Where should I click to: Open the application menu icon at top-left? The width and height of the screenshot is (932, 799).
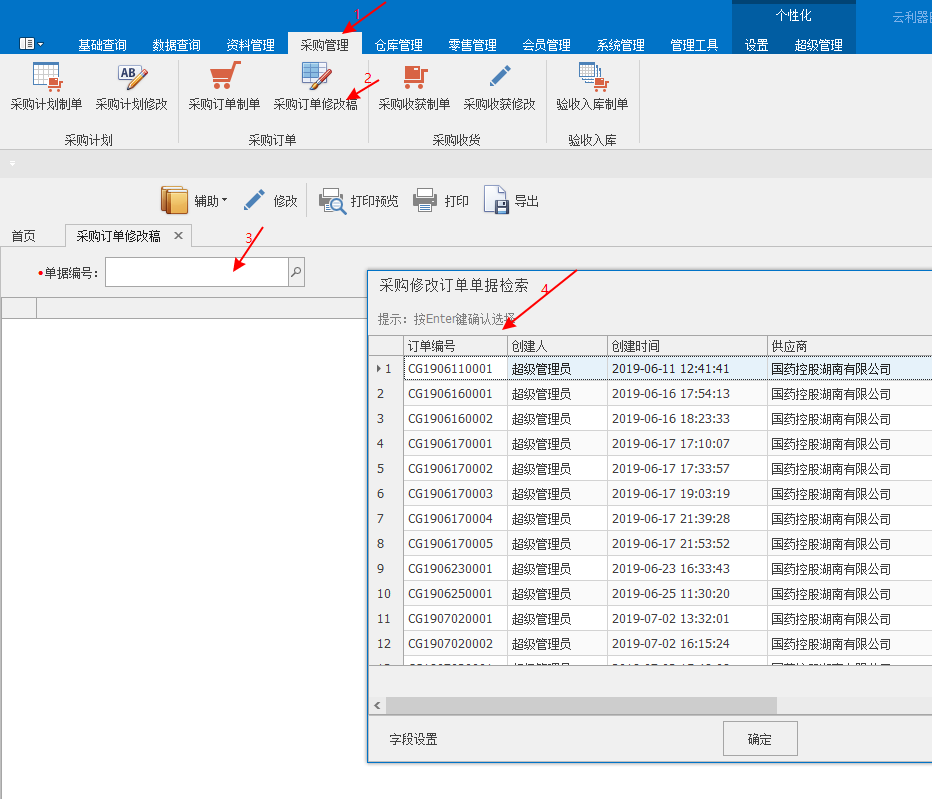pyautogui.click(x=31, y=43)
